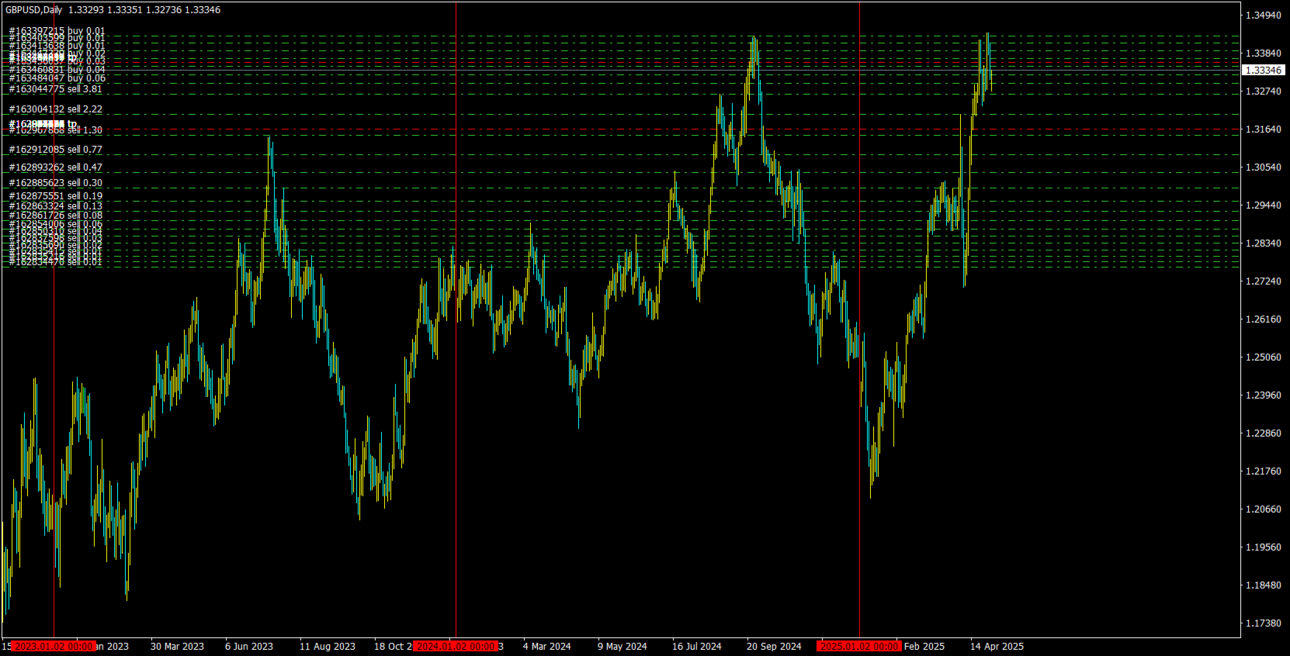
Task: Click the 20 Sep 2024 date label
Action: coord(774,647)
